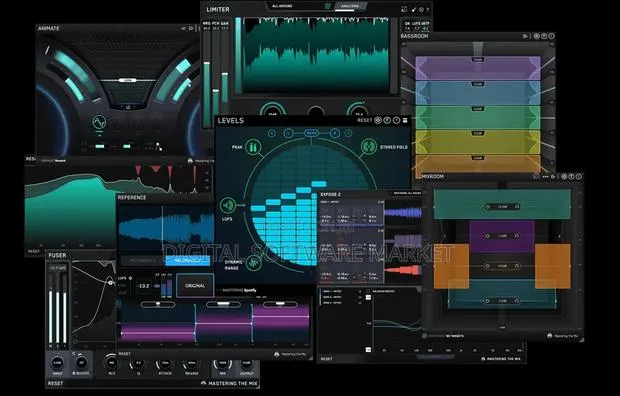Screen dimensions: 620x396
Task: Click RESET below the Reference bands
Action: pos(125,354)
